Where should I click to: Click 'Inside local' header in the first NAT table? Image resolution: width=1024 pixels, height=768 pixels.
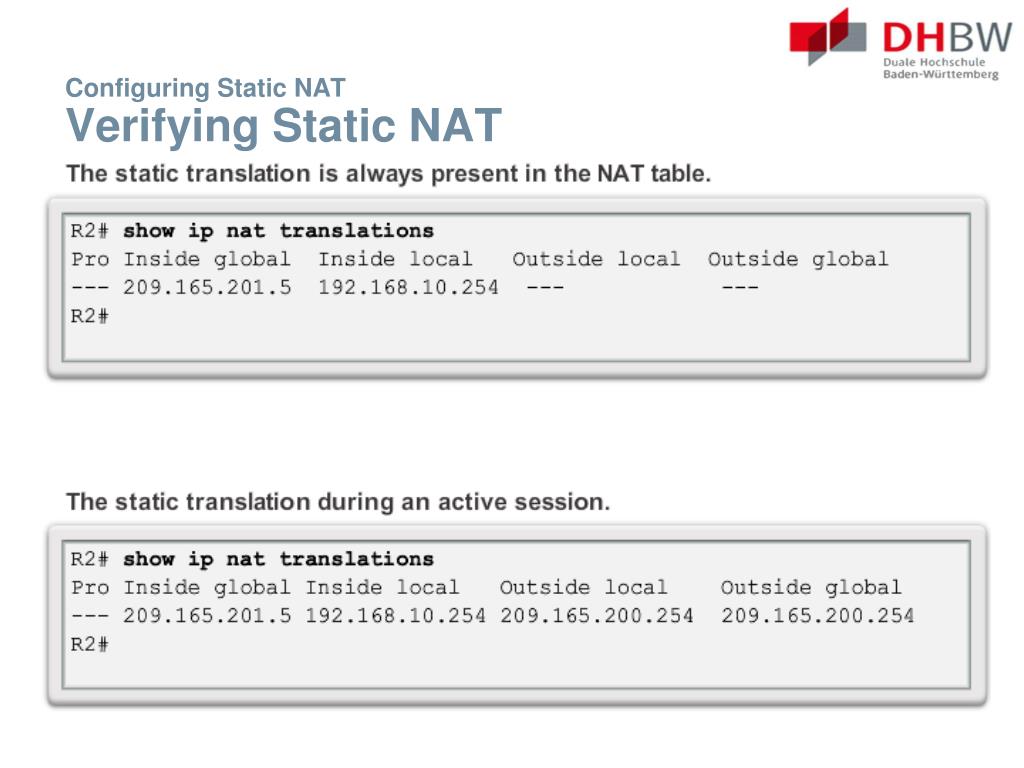(x=395, y=259)
